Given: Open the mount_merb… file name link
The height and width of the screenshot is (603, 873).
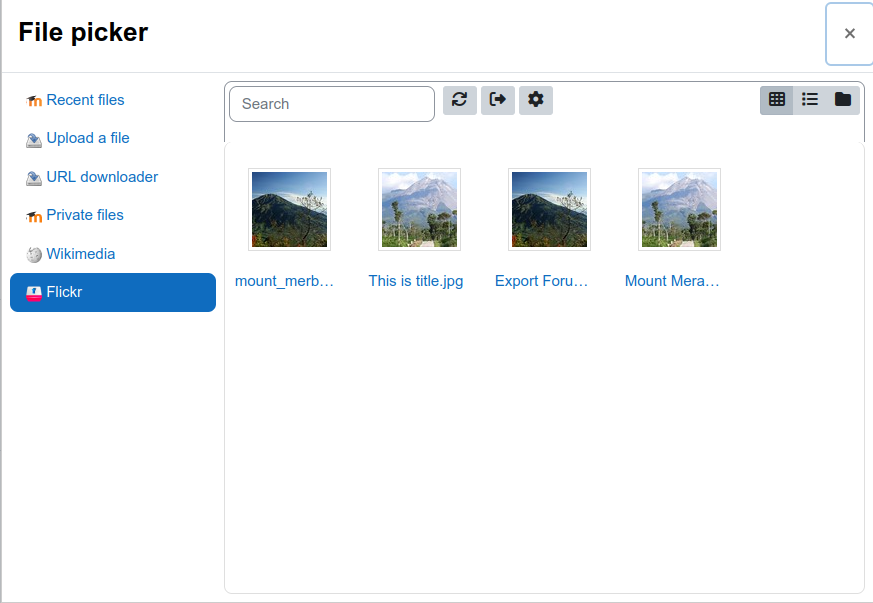Looking at the screenshot, I should click(285, 281).
